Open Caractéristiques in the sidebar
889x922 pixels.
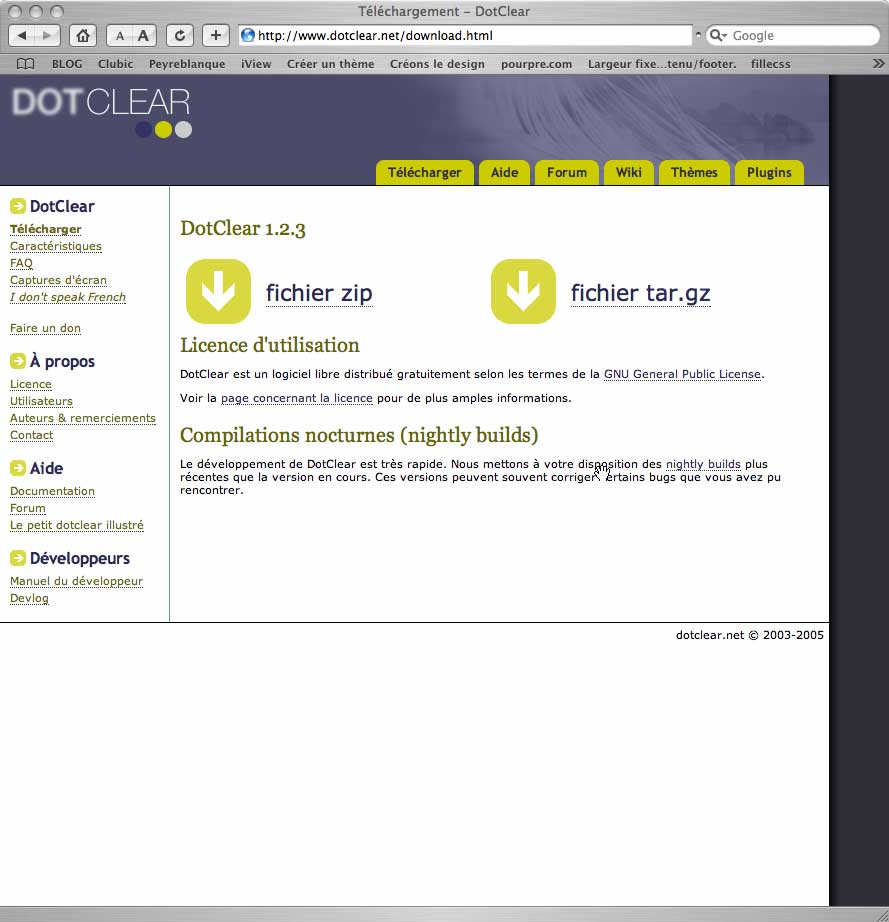click(x=56, y=246)
